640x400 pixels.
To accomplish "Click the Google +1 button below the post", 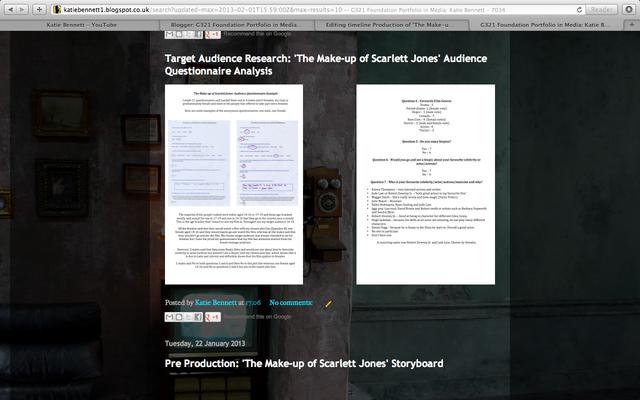I will point(213,317).
